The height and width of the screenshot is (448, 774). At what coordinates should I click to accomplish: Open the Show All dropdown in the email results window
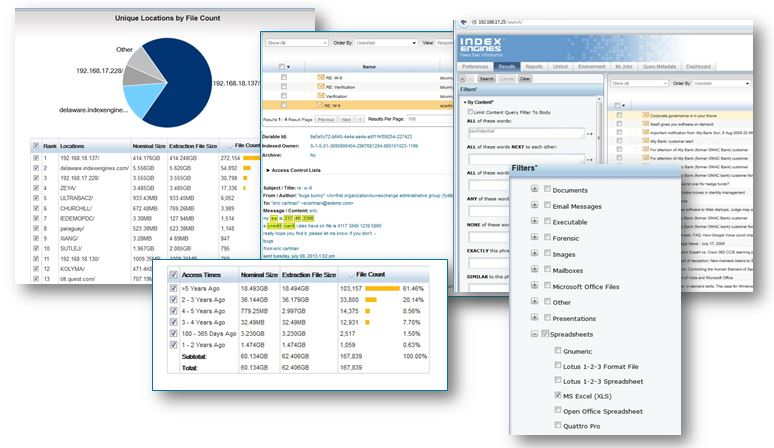pos(296,43)
